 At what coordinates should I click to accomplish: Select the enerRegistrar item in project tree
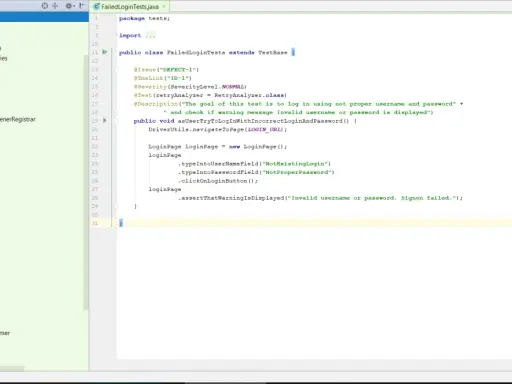click(x=18, y=119)
